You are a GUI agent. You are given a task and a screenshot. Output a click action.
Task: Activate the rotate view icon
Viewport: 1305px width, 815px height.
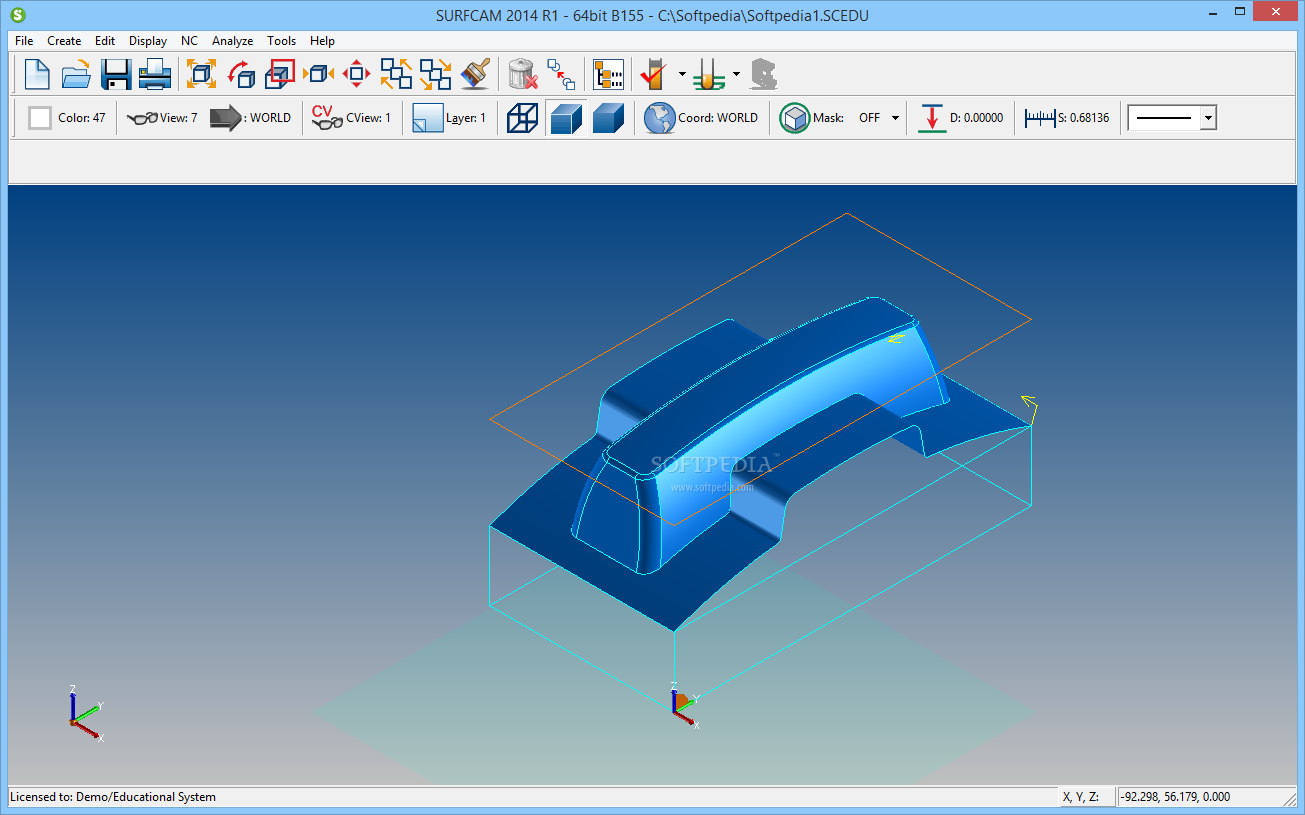(x=241, y=74)
